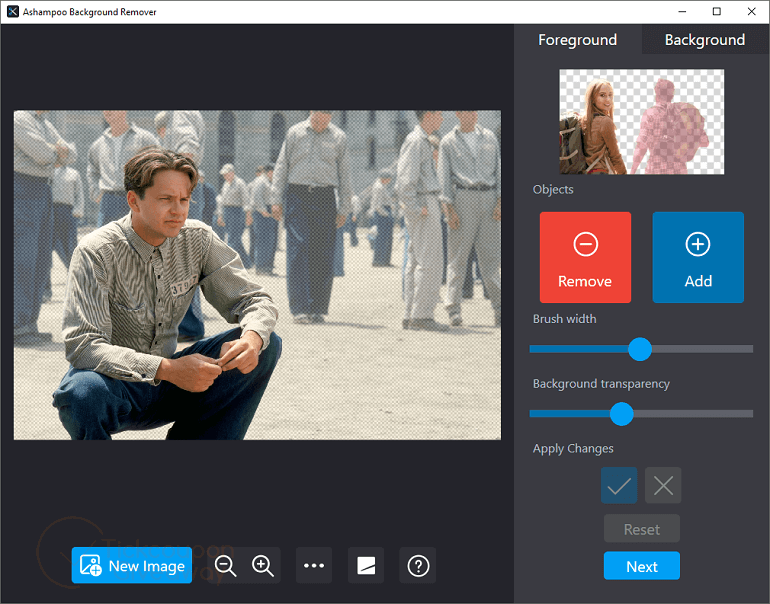Screen dimensions: 770x604
Task: Close the Ashampoo Background Remover window
Action: tap(751, 11)
